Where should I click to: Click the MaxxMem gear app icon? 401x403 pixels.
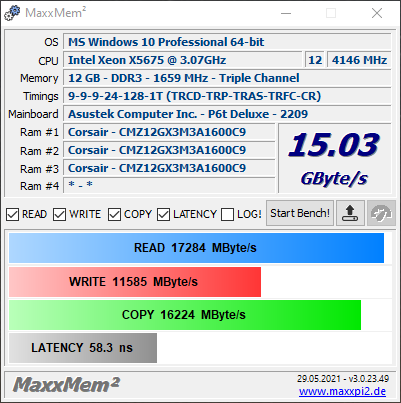pos(12,13)
